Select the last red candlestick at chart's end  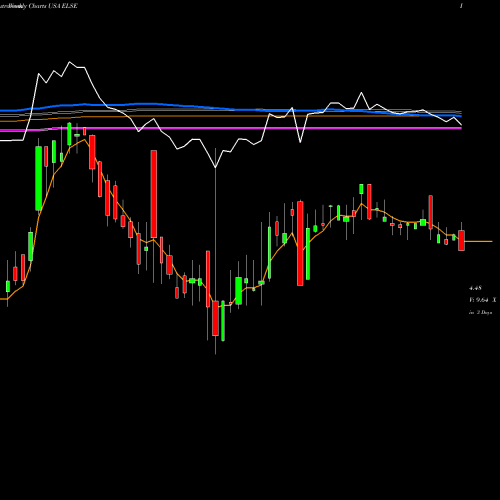click(x=461, y=240)
